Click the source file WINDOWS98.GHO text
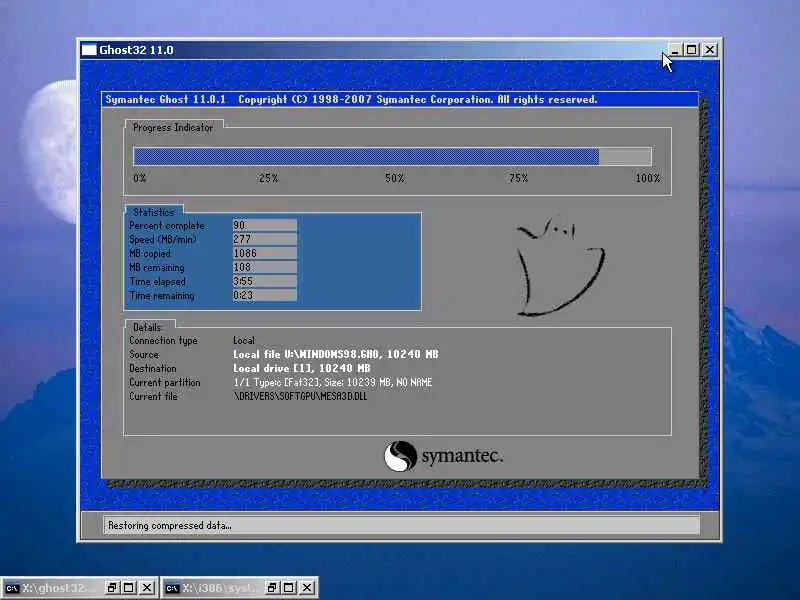The height and width of the screenshot is (600, 800). [x=336, y=354]
